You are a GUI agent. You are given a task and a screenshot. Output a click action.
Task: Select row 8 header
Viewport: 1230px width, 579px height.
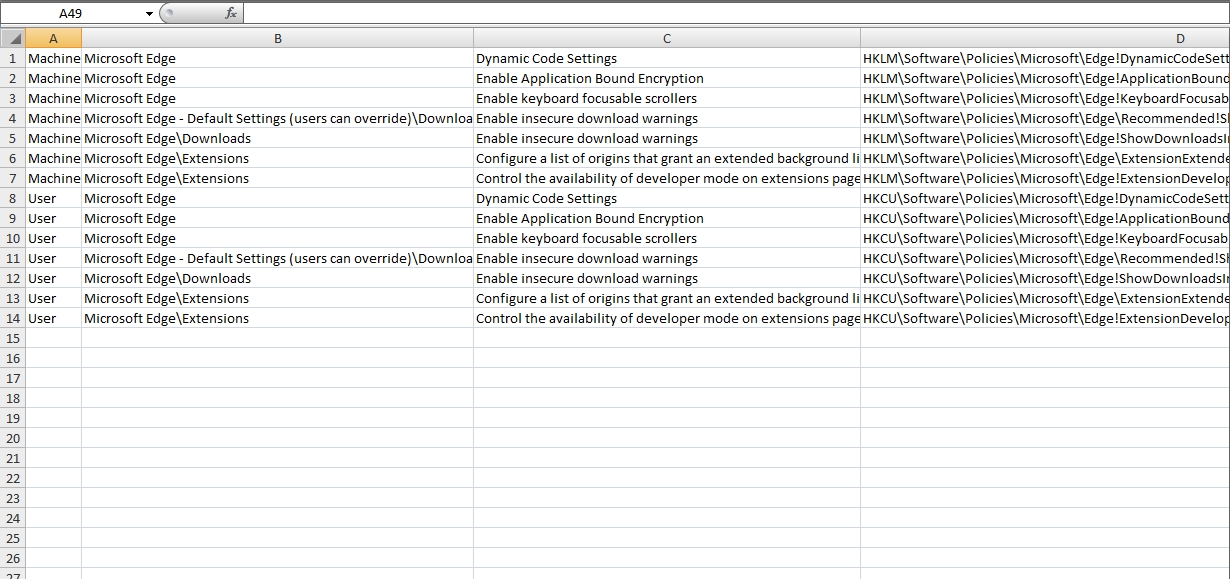pos(13,198)
